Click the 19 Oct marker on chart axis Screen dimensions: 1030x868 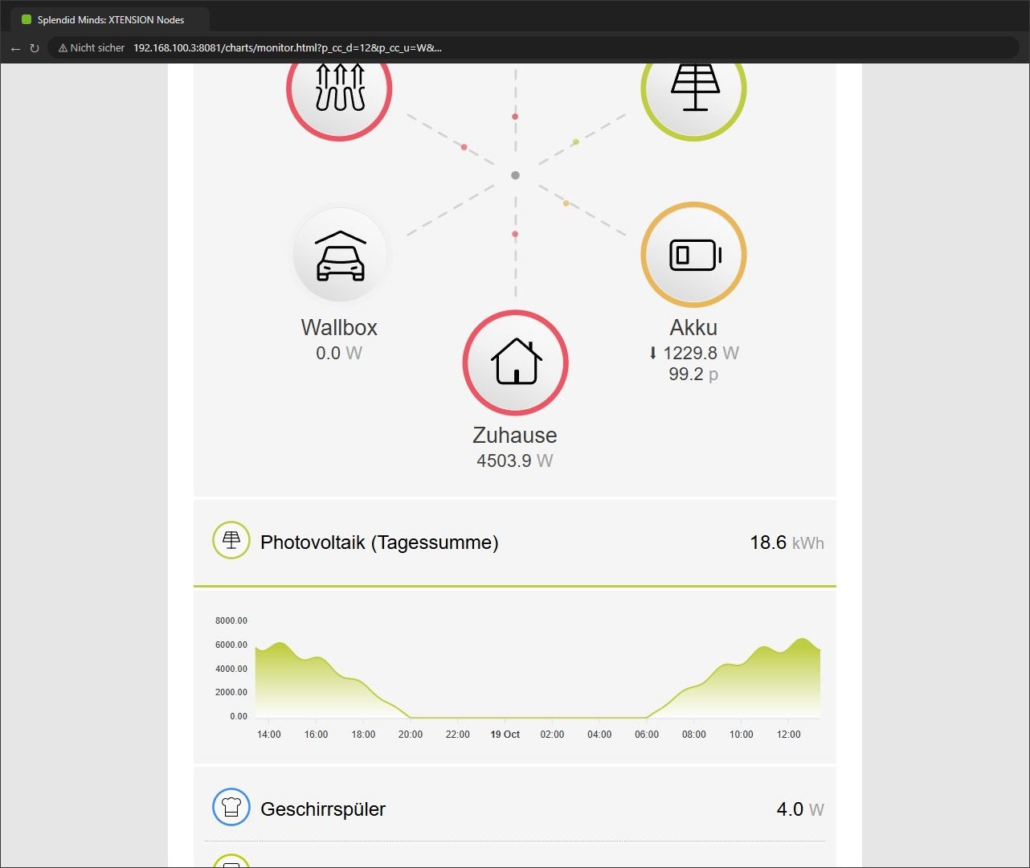tap(504, 734)
